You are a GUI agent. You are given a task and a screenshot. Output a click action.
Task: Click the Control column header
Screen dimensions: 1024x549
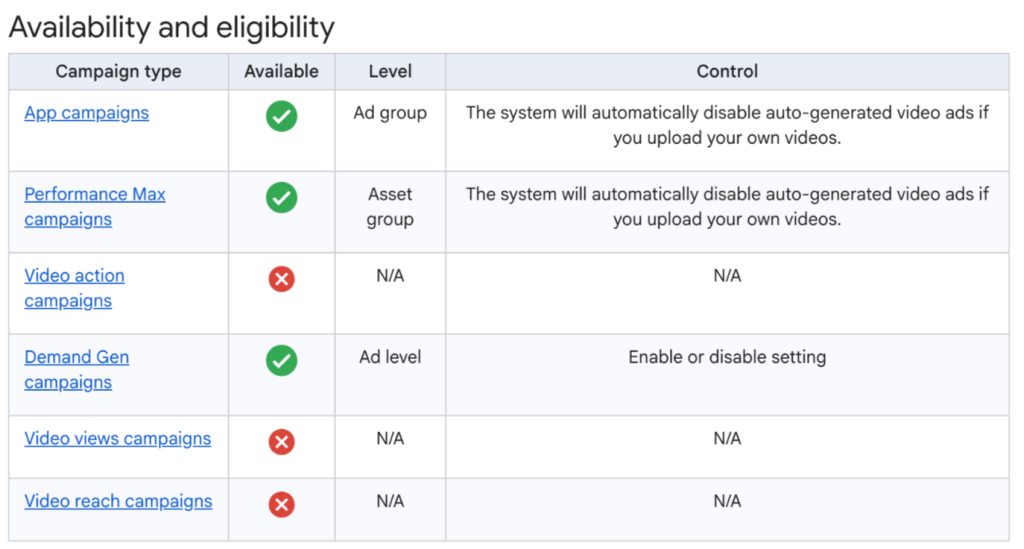pos(727,72)
